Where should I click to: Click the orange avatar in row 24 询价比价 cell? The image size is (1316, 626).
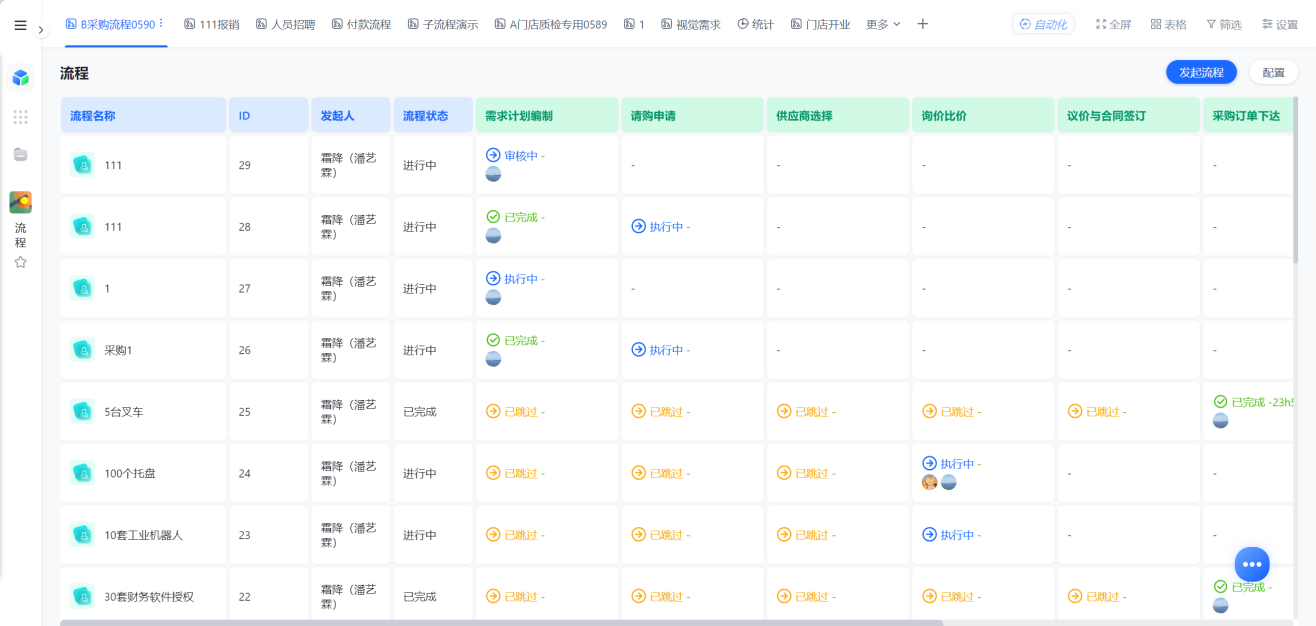pyautogui.click(x=930, y=482)
